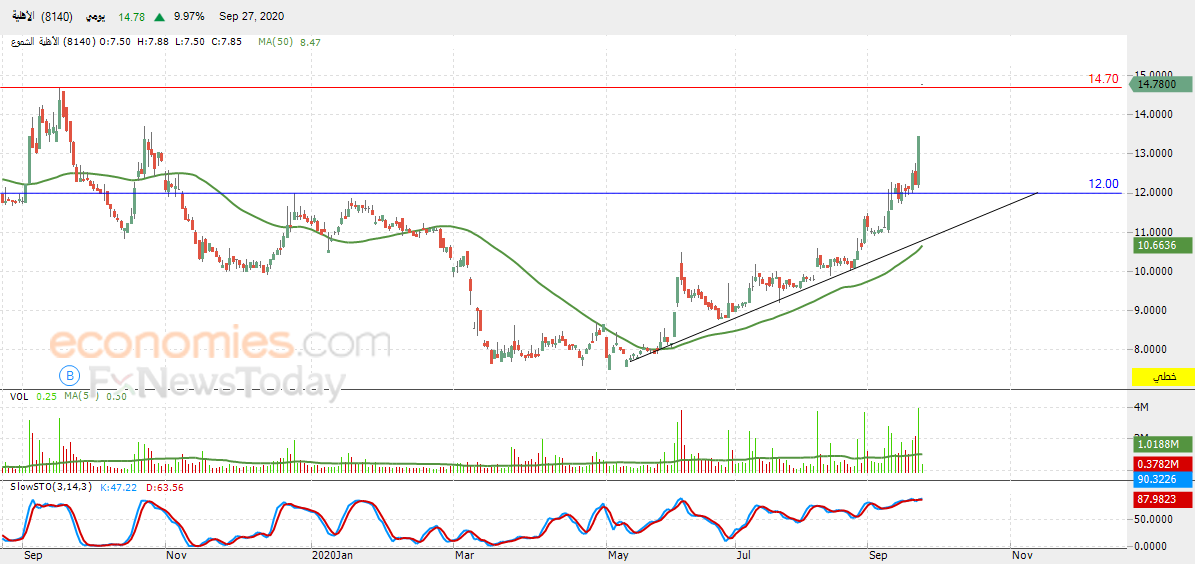This screenshot has height=564, width=1195.
Task: Click the 9.0000 price axis label
Action: 1153,310
